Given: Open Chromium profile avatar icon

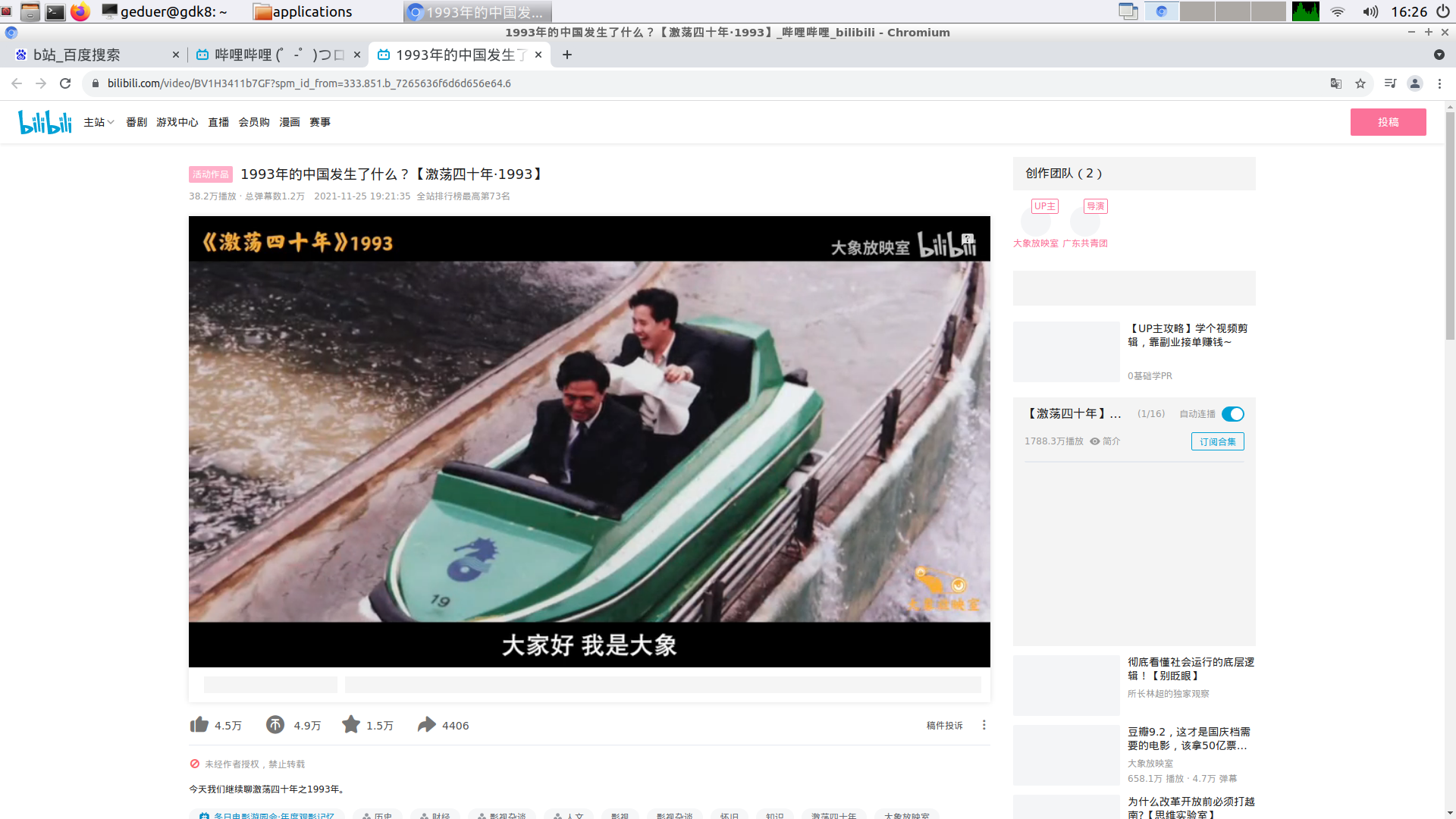Looking at the screenshot, I should 1415,83.
